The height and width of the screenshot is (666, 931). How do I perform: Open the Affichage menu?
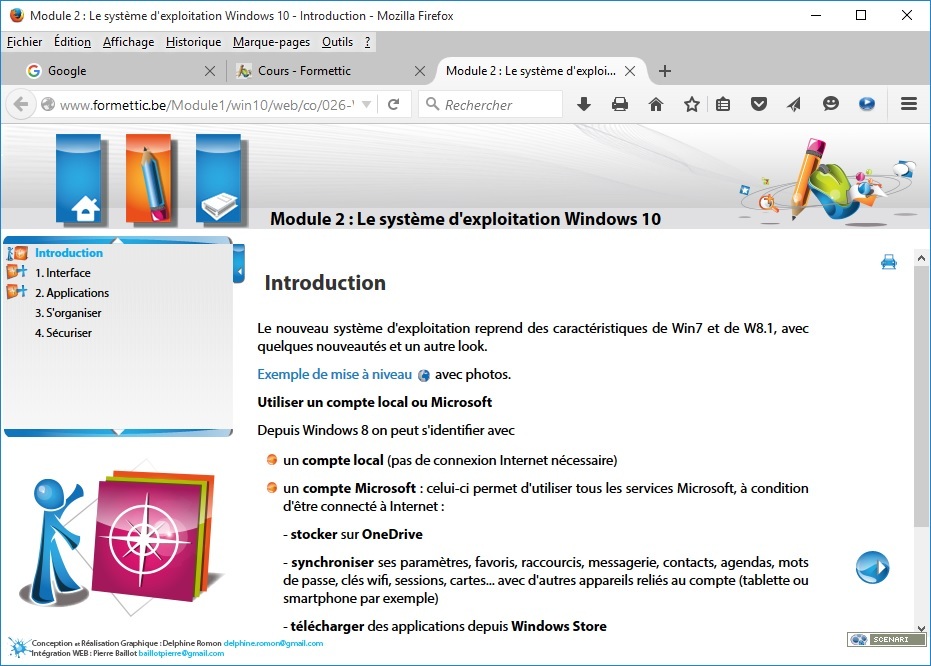point(128,42)
